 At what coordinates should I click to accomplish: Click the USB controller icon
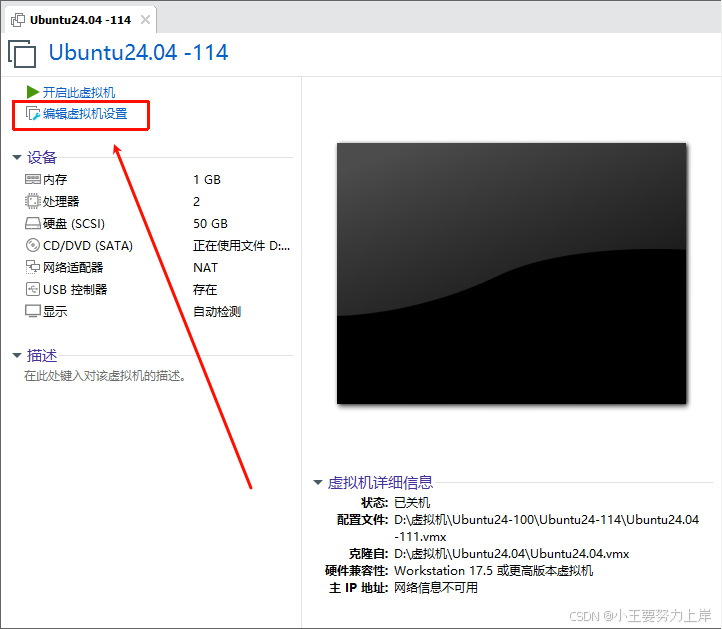coord(33,289)
